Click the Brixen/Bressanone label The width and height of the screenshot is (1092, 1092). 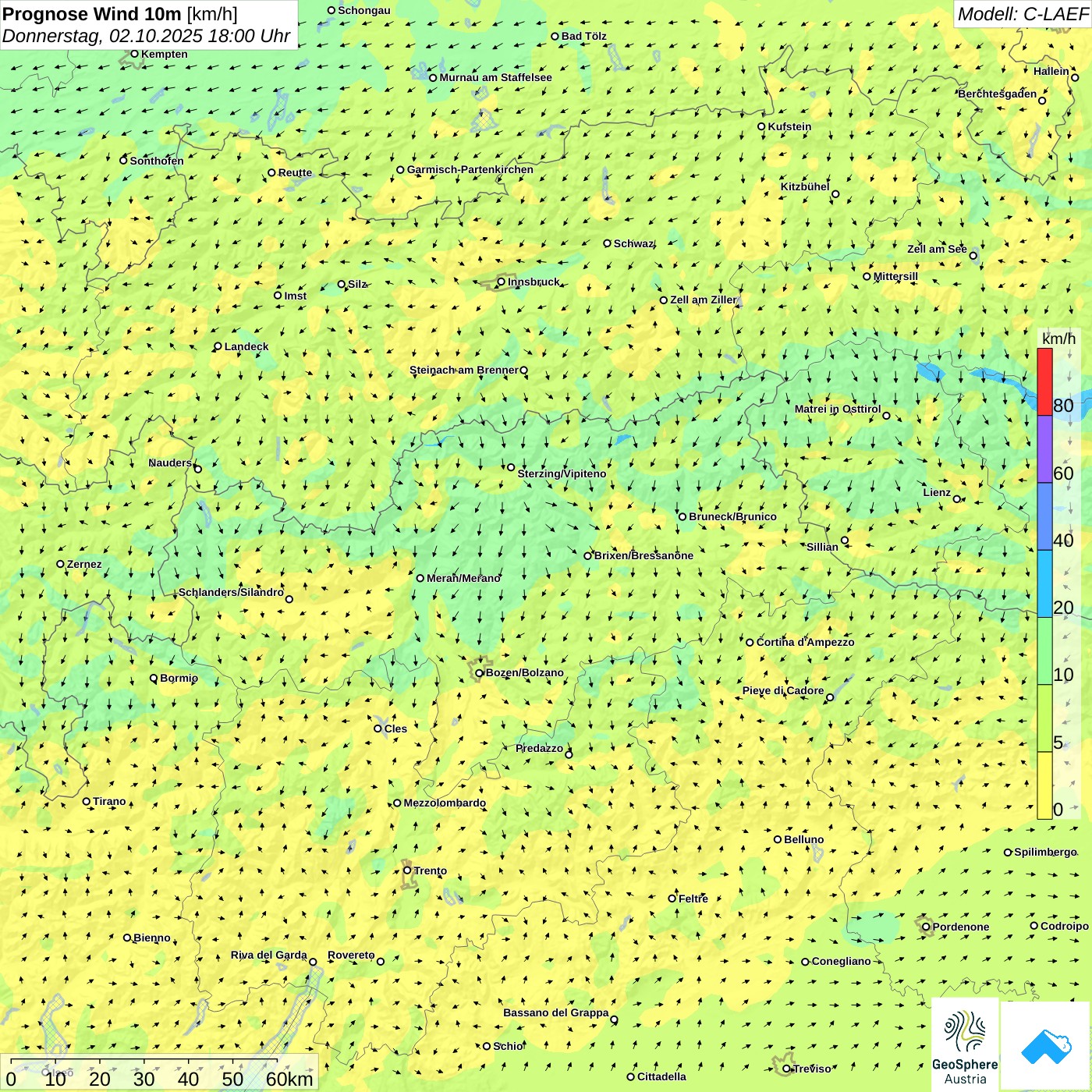643,555
